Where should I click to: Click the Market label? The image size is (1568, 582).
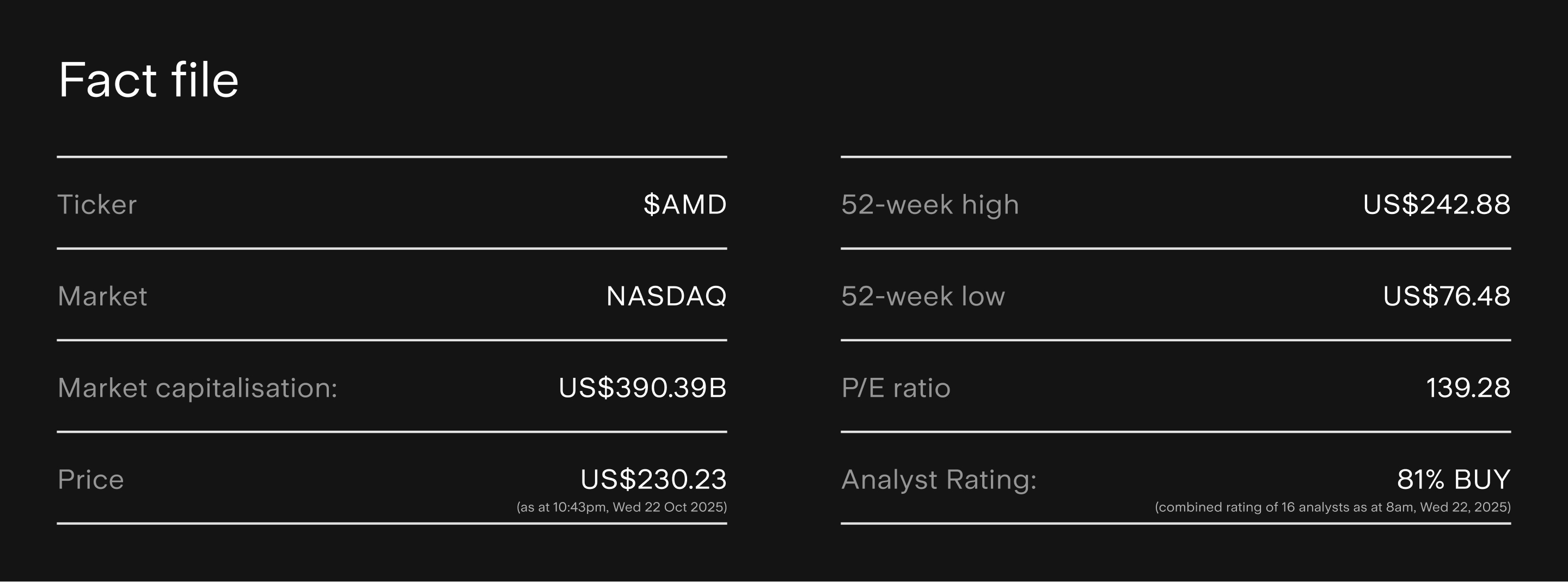coord(102,297)
